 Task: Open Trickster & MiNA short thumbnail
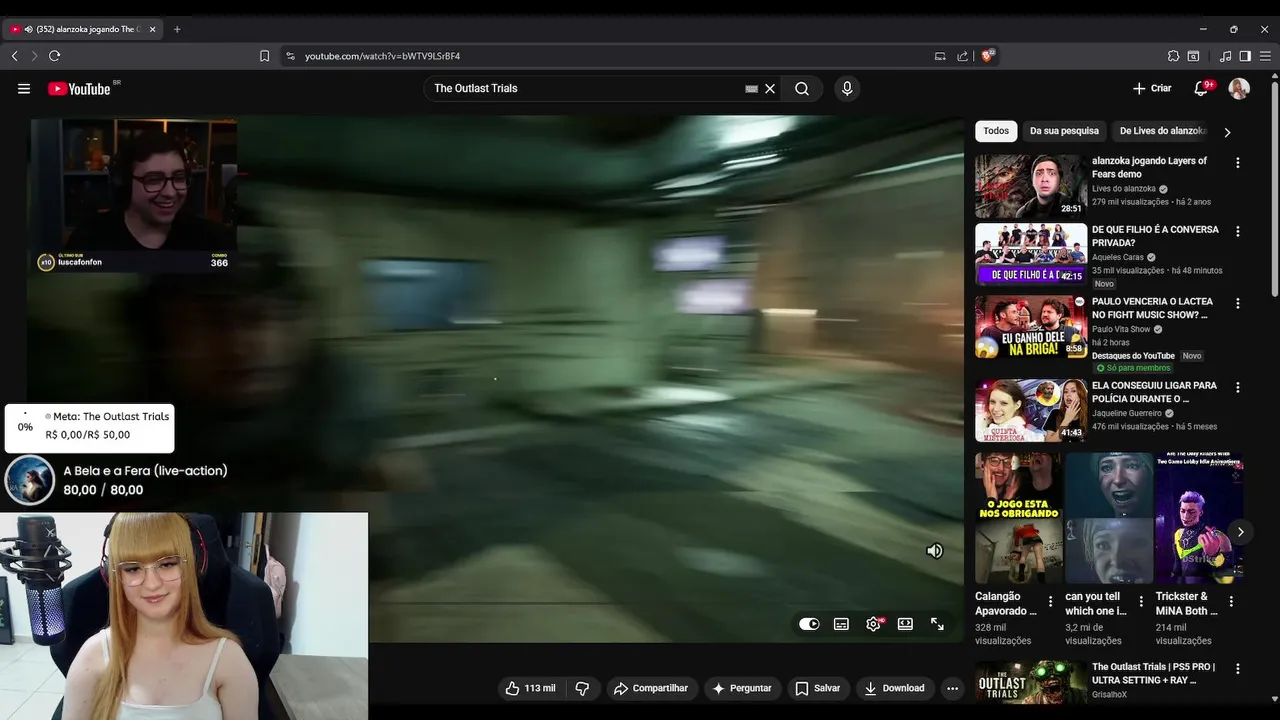1199,518
